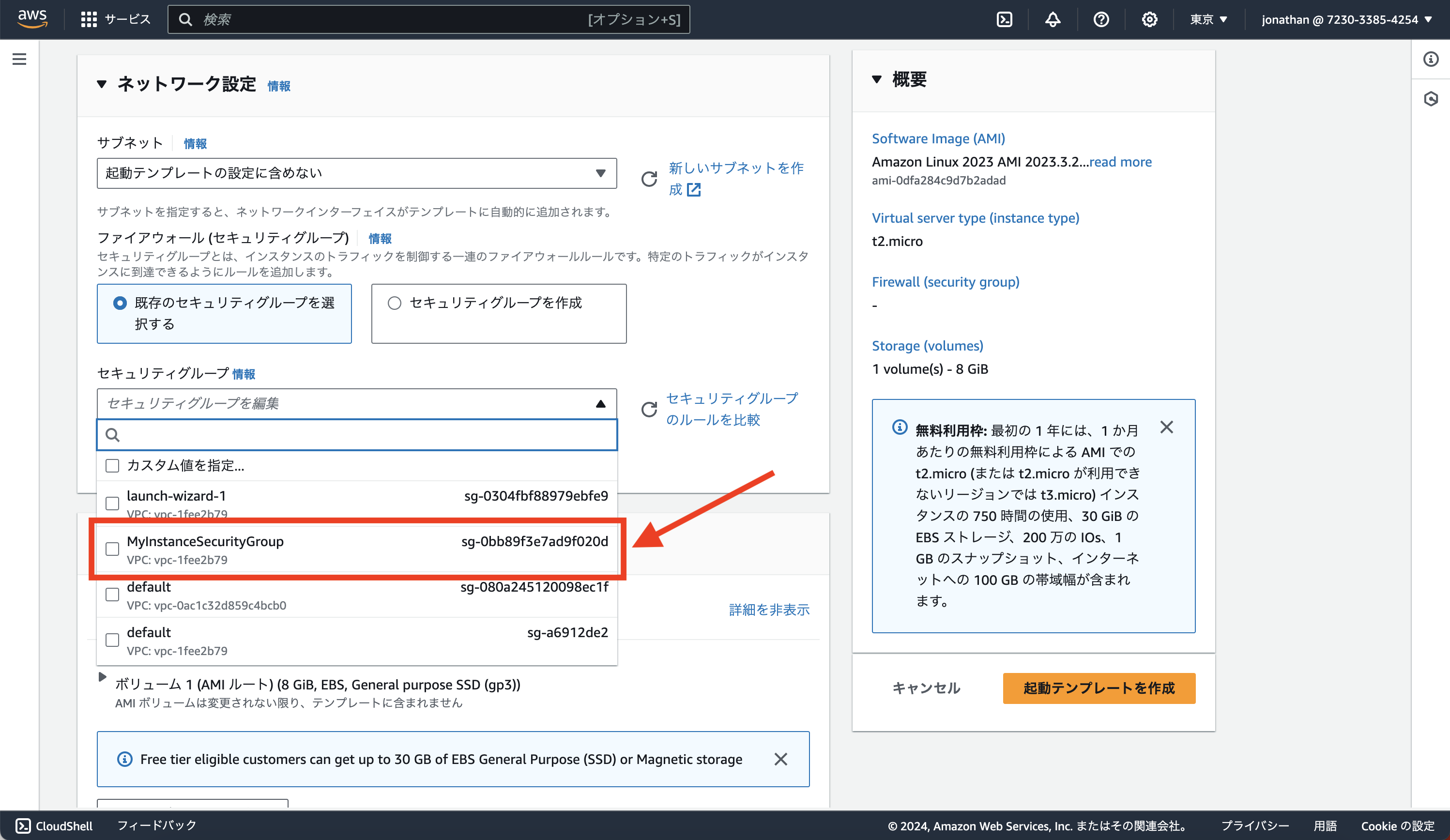Screen dimensions: 1450x840
Task: Open the info panel on the right edge
Action: [x=1431, y=59]
